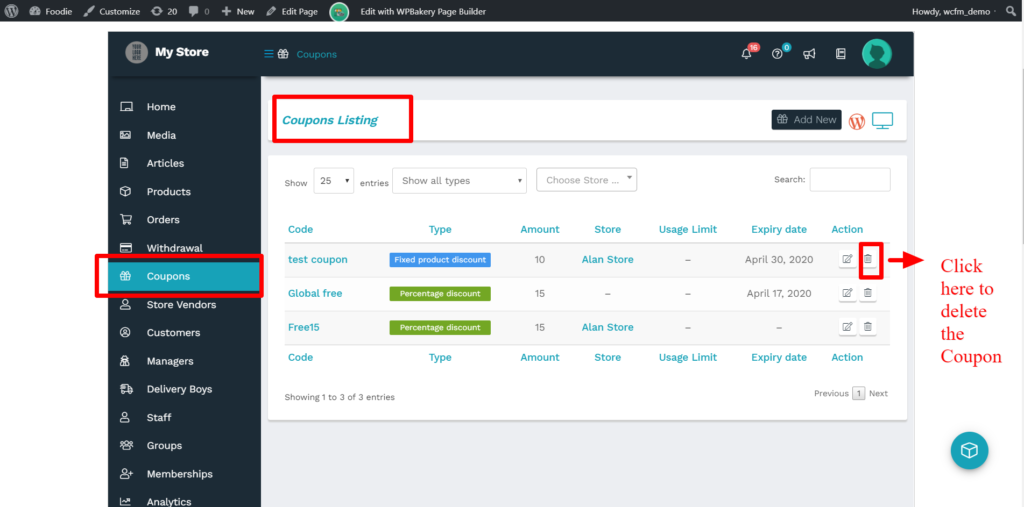Expand the Show all types dropdown
This screenshot has height=507, width=1024.
click(x=459, y=181)
